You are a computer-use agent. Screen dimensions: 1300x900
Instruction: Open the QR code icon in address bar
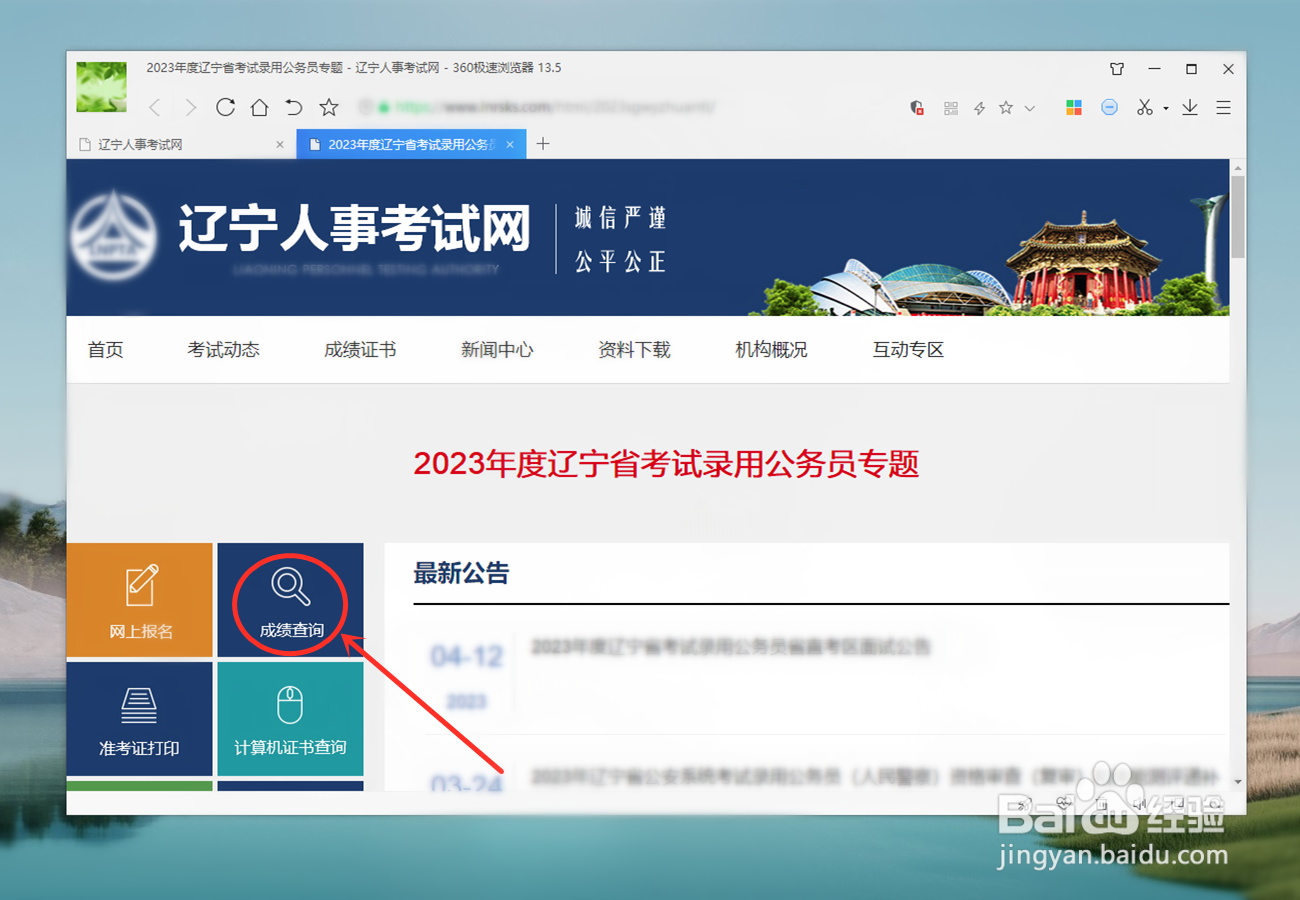951,108
